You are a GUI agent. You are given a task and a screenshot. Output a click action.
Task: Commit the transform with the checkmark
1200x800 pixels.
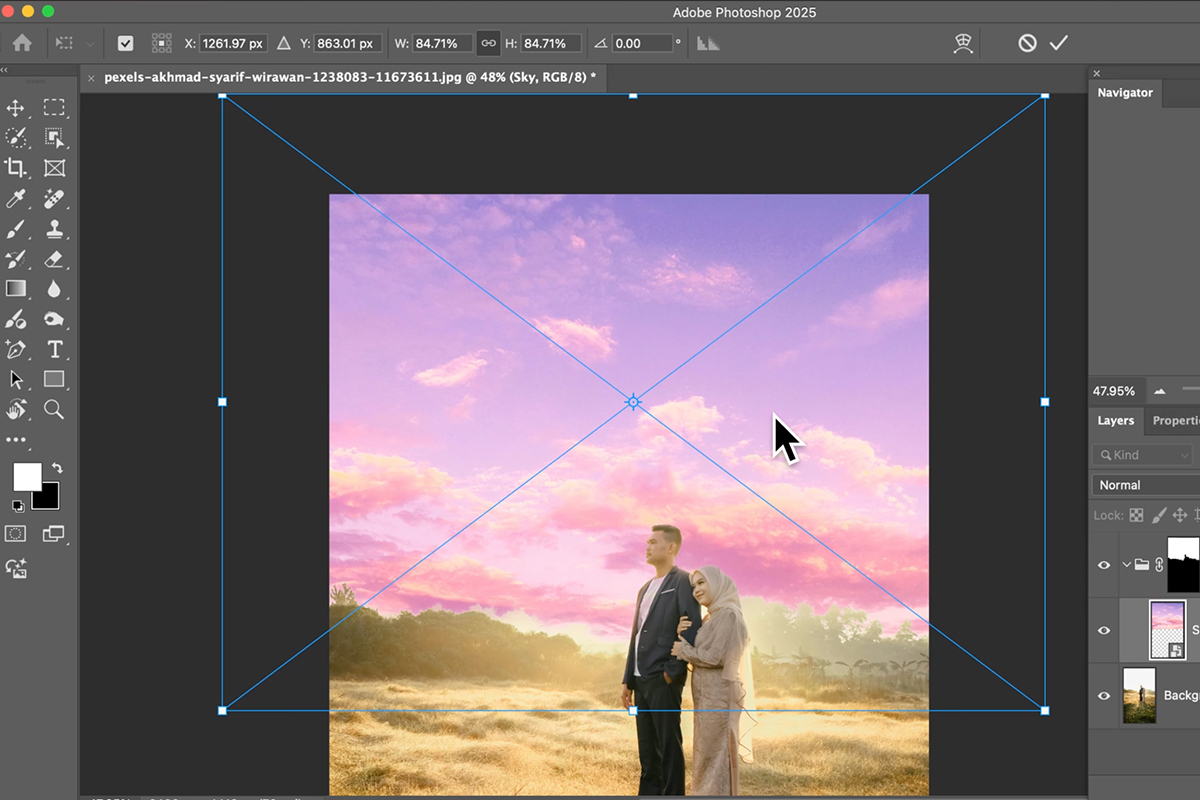click(1059, 43)
